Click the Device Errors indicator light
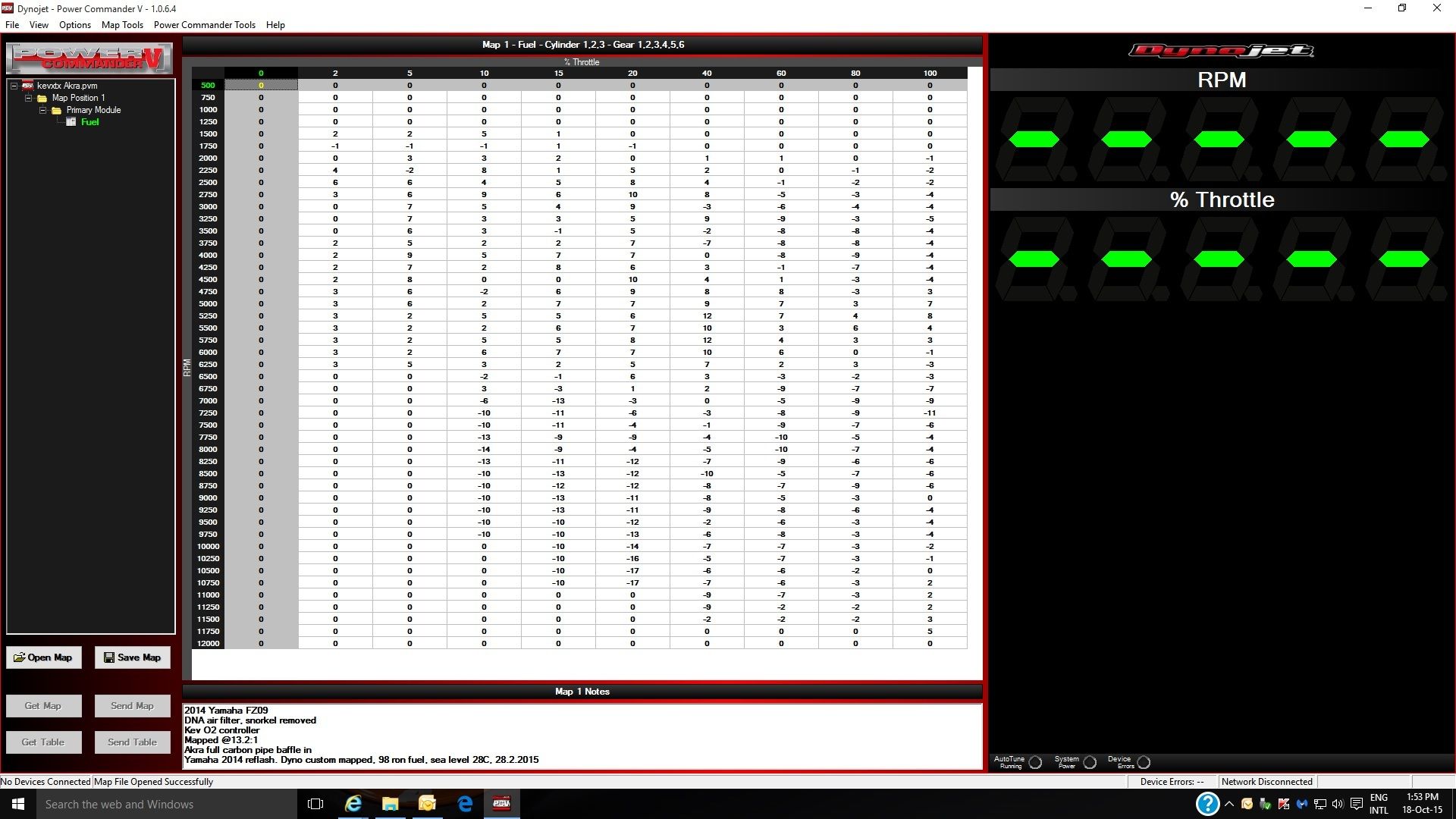Screen dimensions: 1456x819 click(1144, 762)
